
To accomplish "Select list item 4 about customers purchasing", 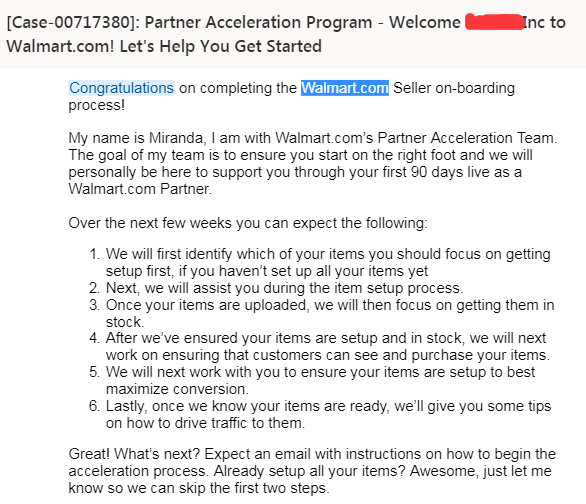I will click(x=320, y=346).
